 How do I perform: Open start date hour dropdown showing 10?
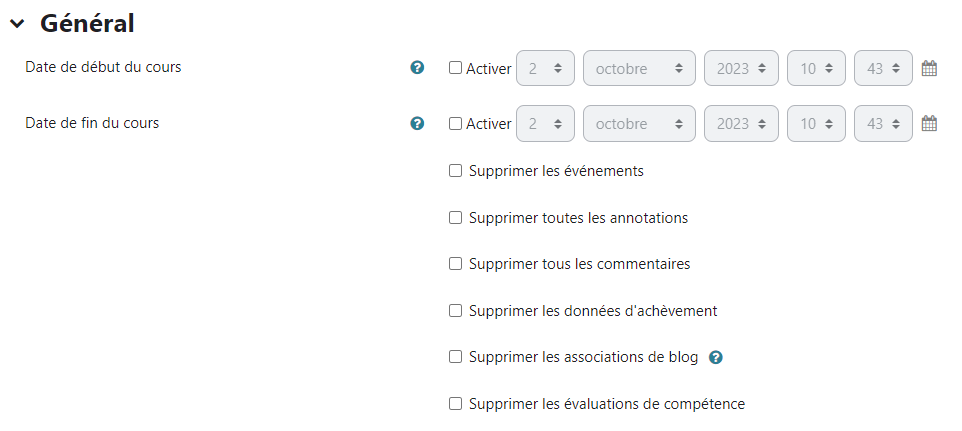tap(816, 69)
